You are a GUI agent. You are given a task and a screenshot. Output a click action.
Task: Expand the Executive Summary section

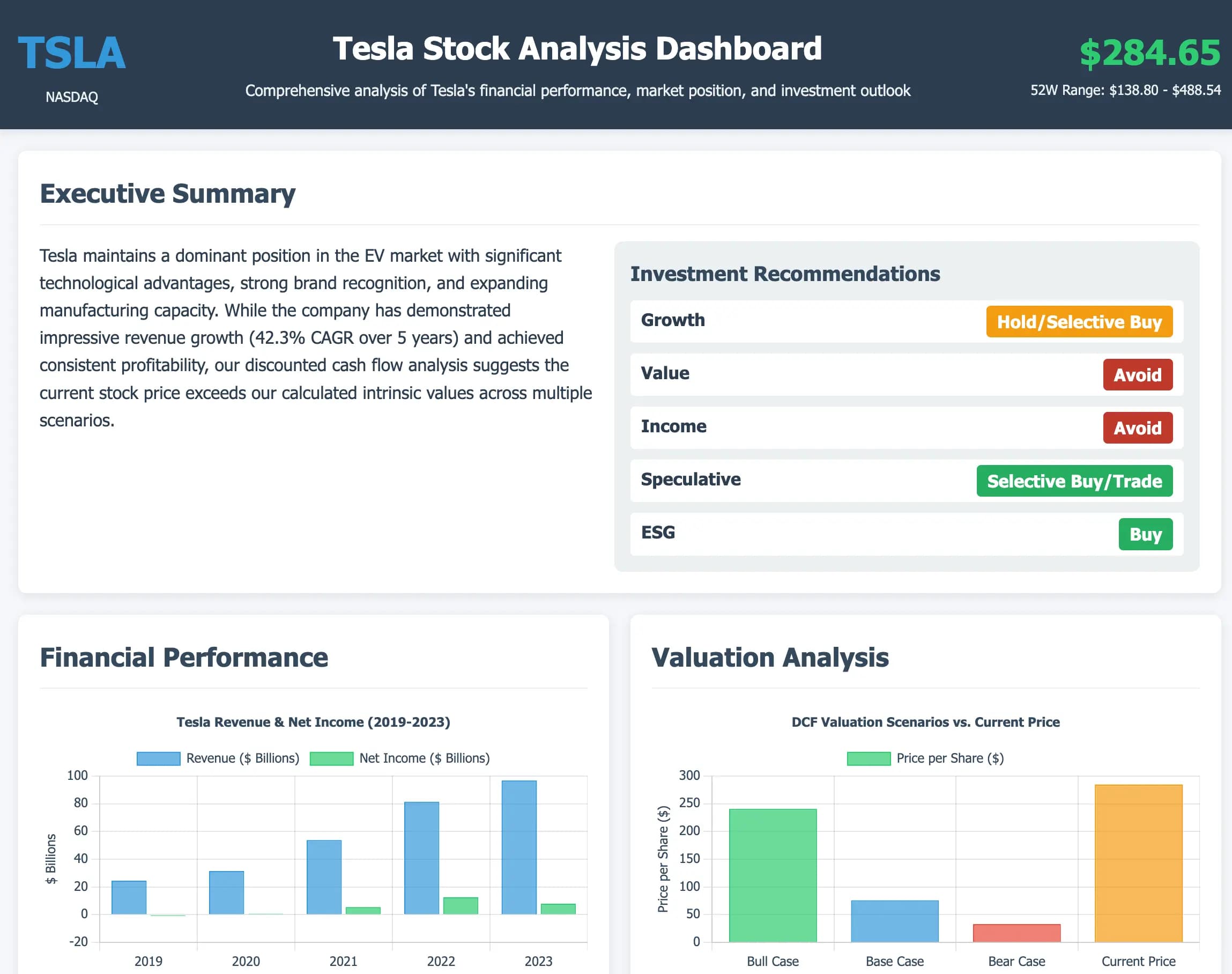pos(168,193)
